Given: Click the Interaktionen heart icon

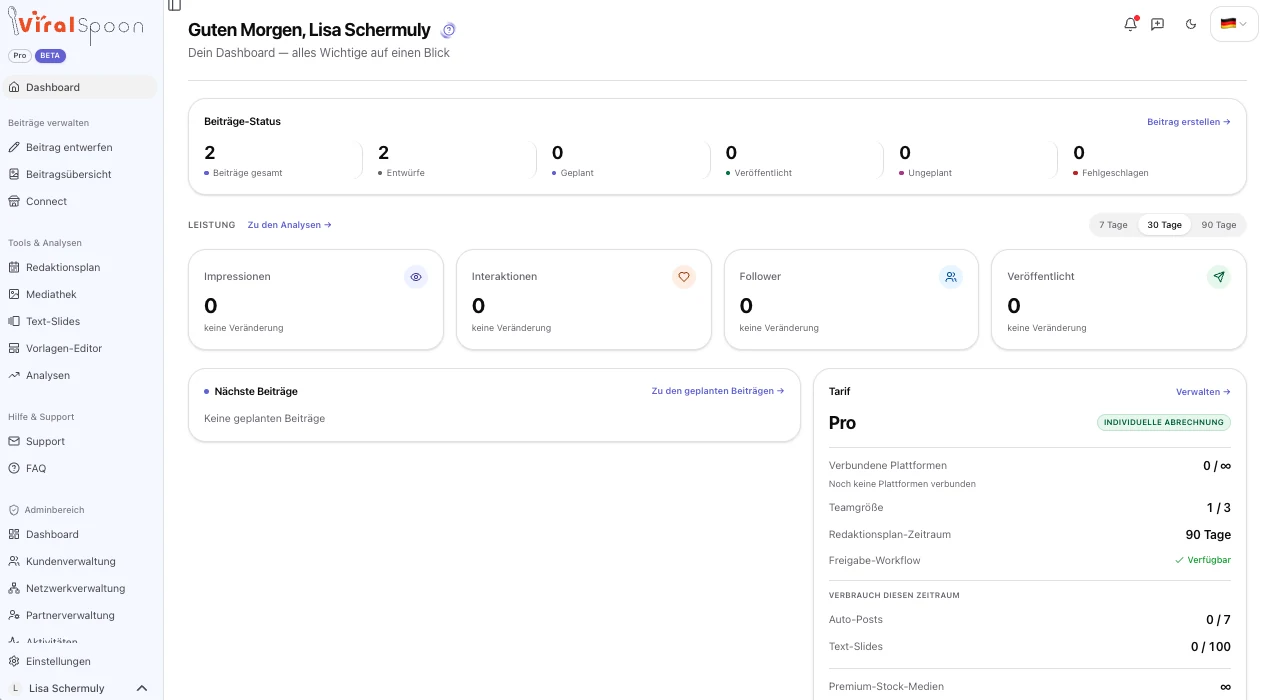Looking at the screenshot, I should point(684,277).
